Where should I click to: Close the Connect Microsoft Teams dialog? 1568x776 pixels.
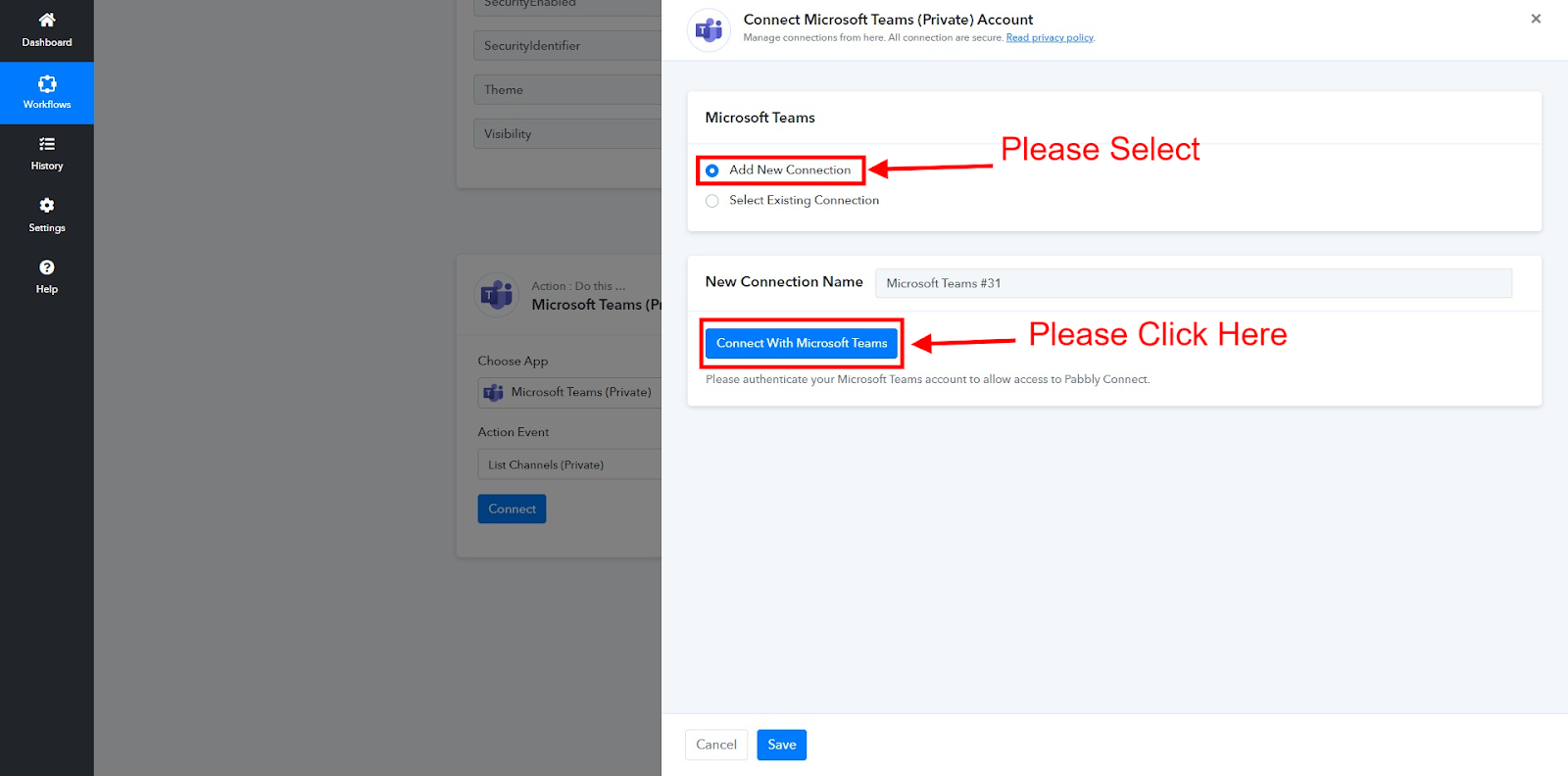[1536, 19]
